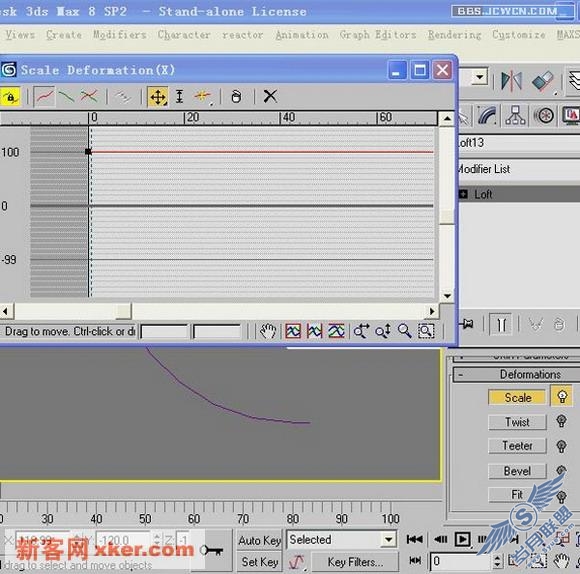Click Zoom Extents icon in deformation window

293,331
